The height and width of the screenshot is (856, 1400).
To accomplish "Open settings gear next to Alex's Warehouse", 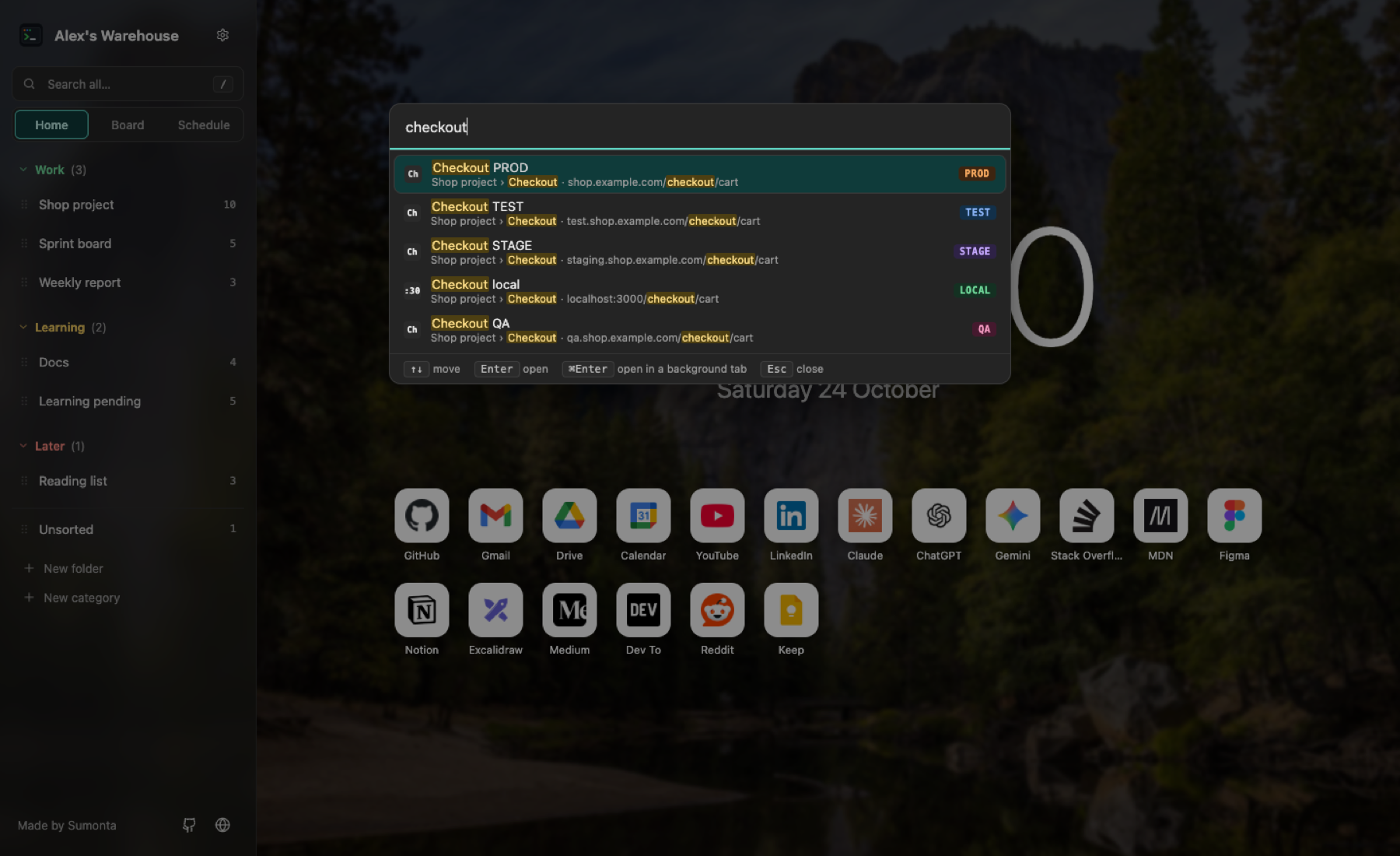I will click(222, 35).
